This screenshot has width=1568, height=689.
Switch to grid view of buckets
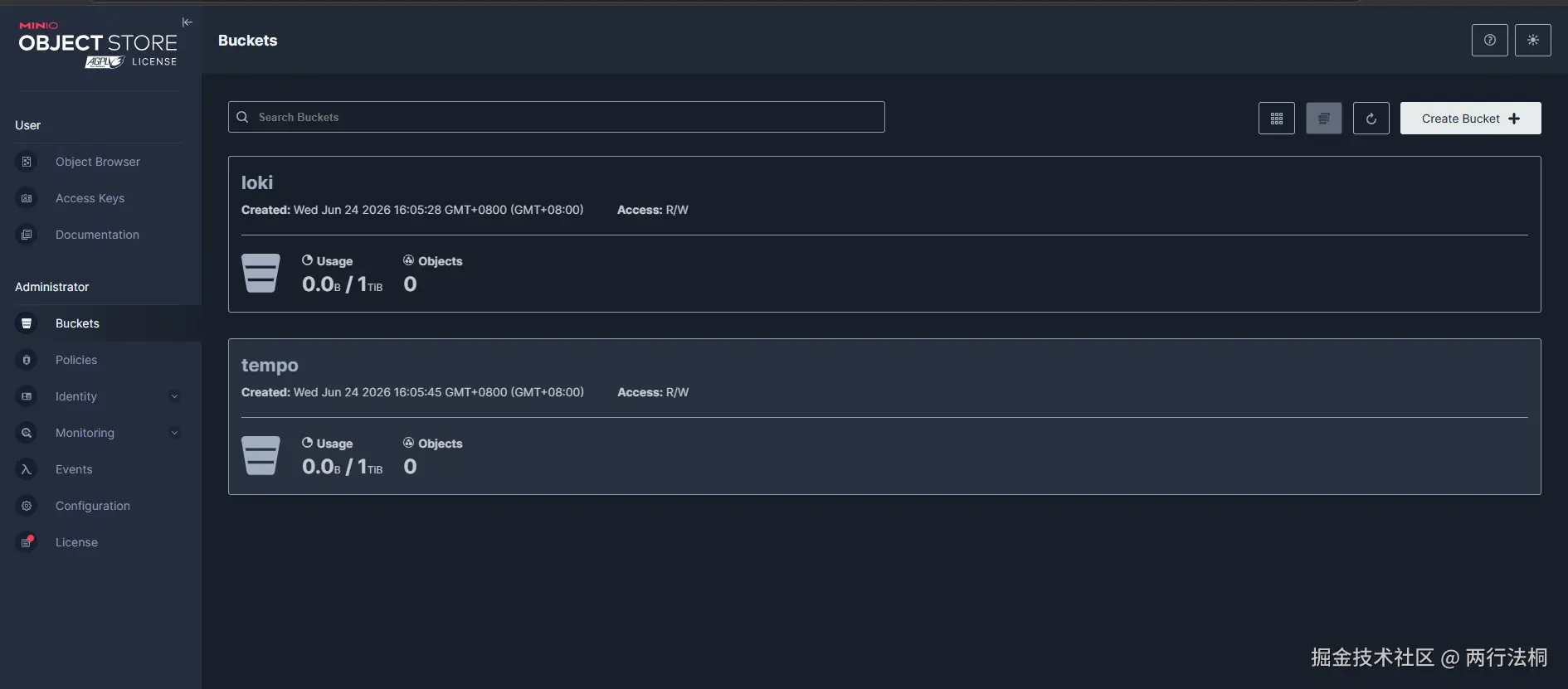click(1277, 119)
